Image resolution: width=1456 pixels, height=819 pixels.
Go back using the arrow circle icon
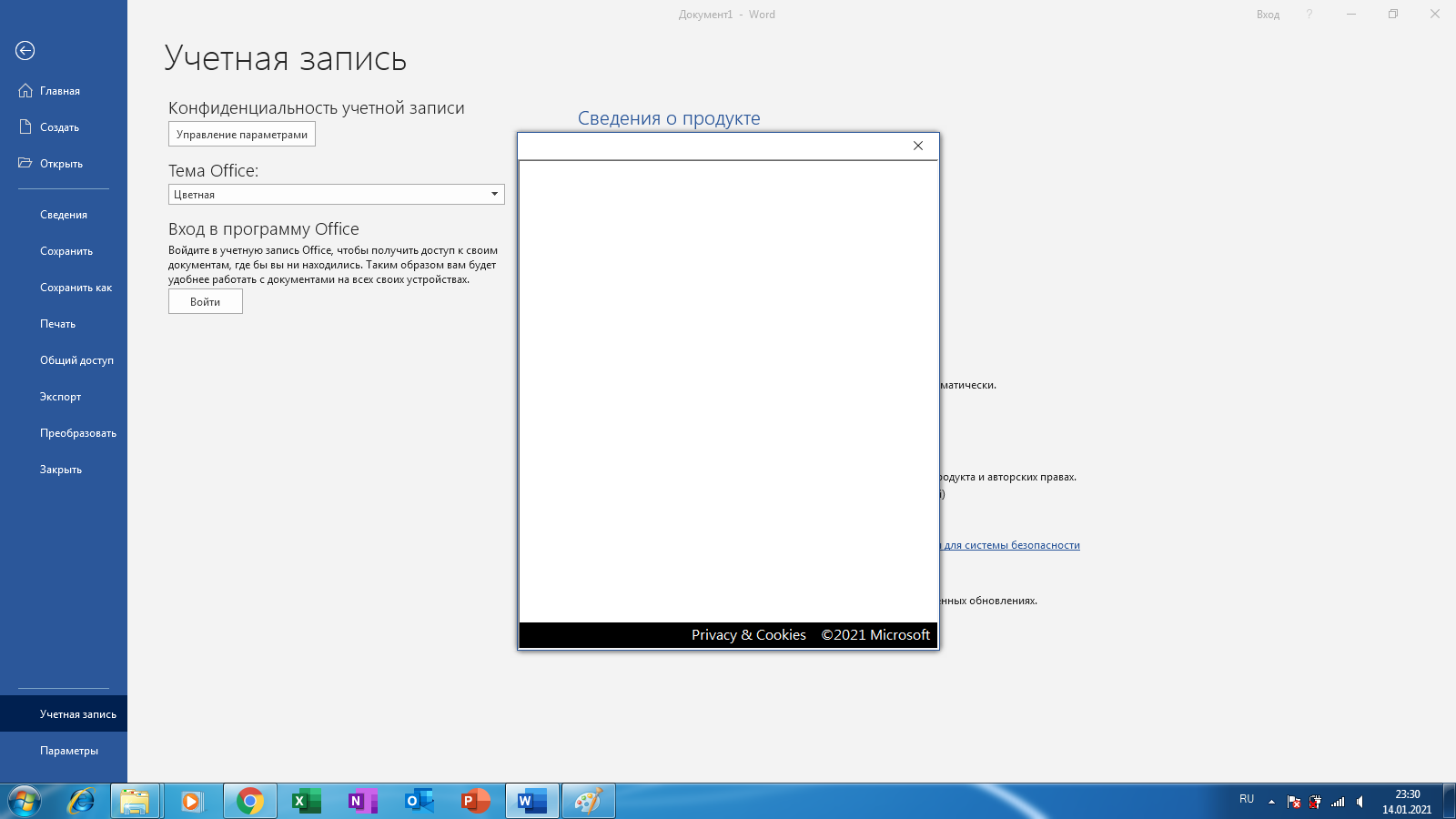[25, 51]
